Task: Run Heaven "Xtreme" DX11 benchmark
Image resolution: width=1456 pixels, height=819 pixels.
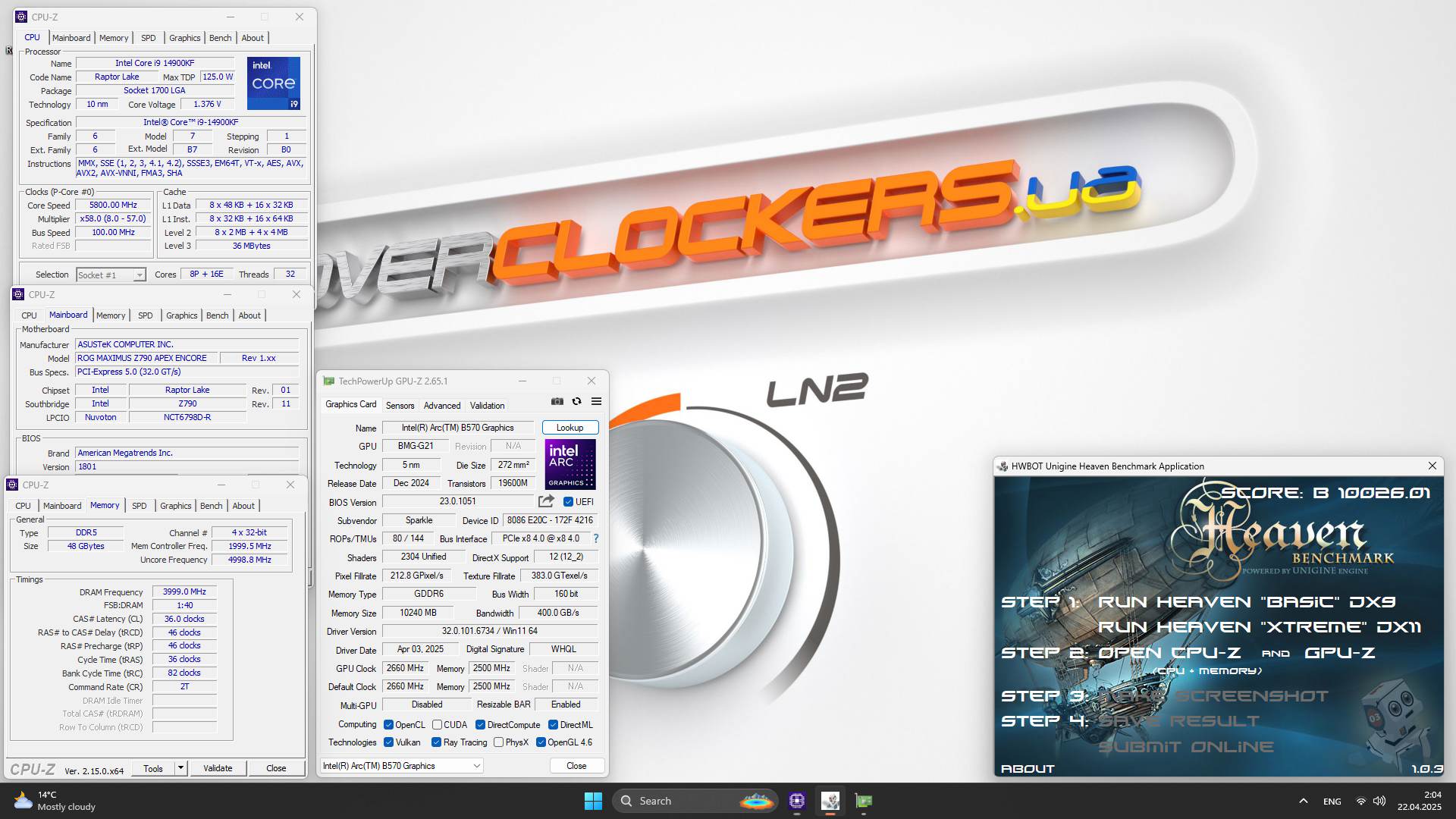Action: (1260, 626)
